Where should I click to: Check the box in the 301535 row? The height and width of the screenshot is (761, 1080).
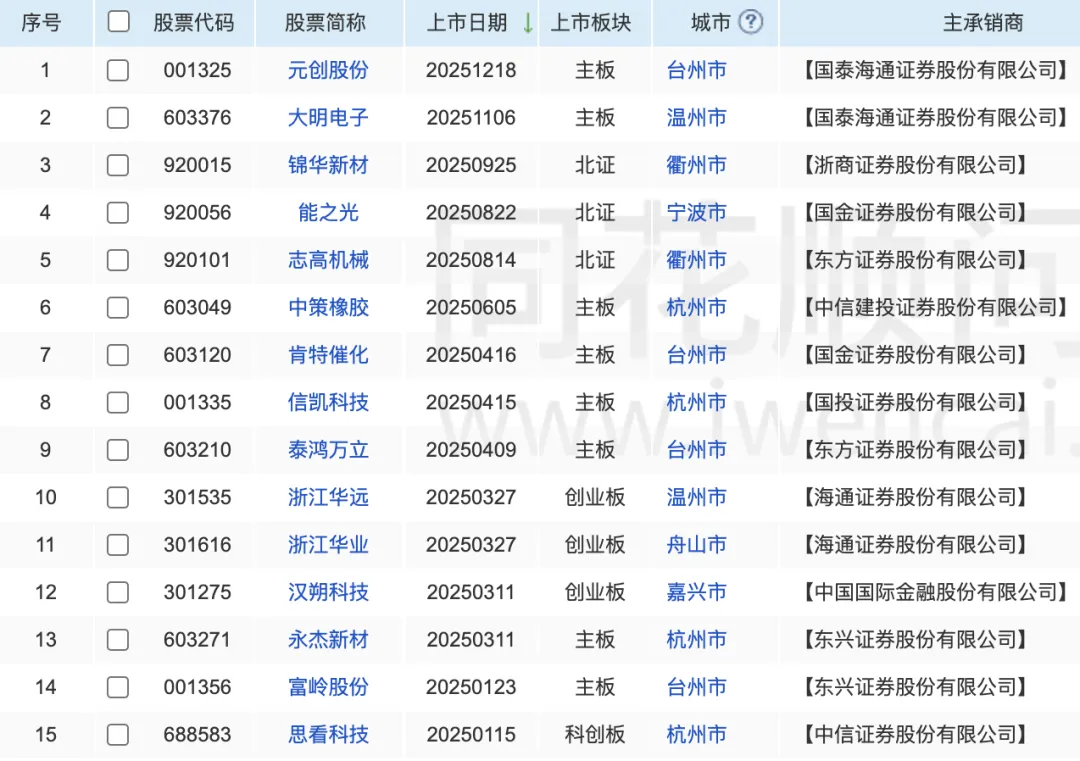pos(118,497)
